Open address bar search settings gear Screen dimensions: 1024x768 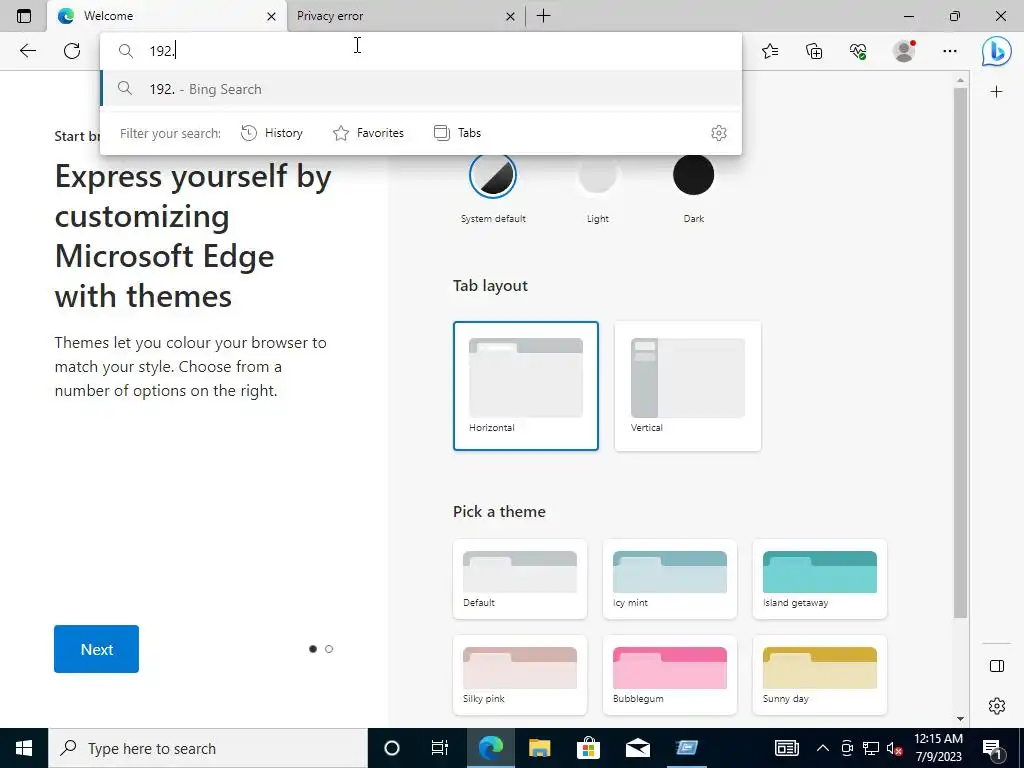(x=718, y=133)
